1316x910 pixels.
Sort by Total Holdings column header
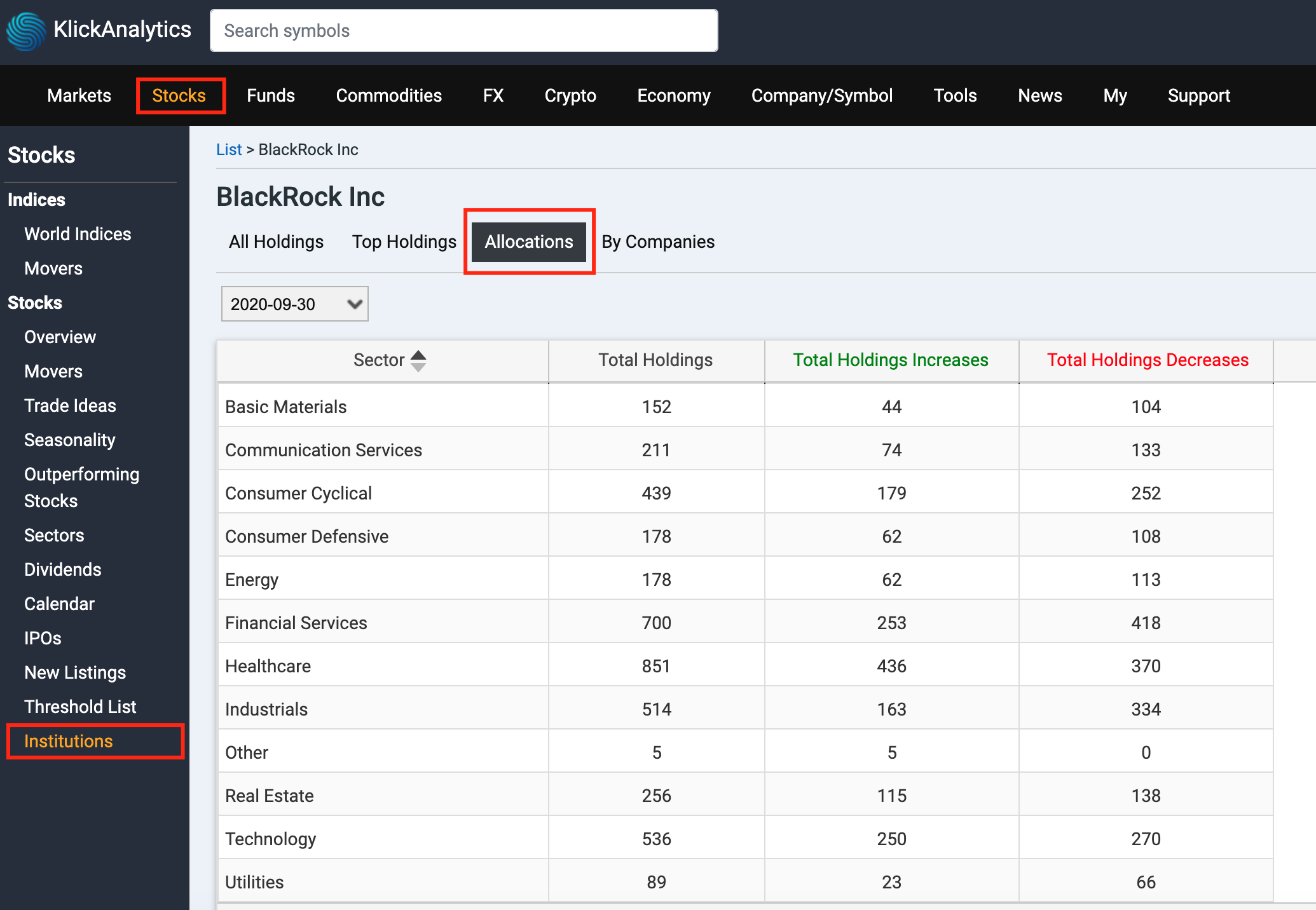tap(655, 360)
